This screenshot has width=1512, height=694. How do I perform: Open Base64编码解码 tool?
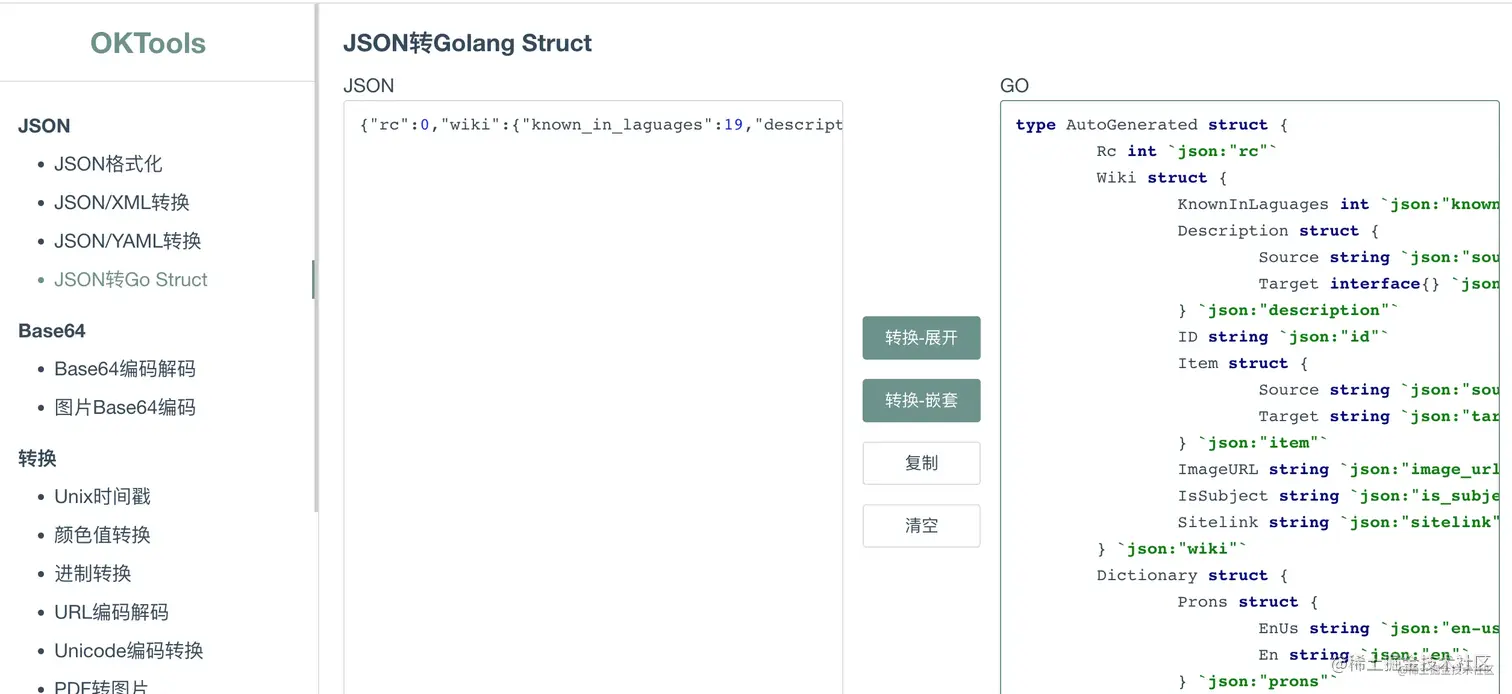tap(125, 369)
